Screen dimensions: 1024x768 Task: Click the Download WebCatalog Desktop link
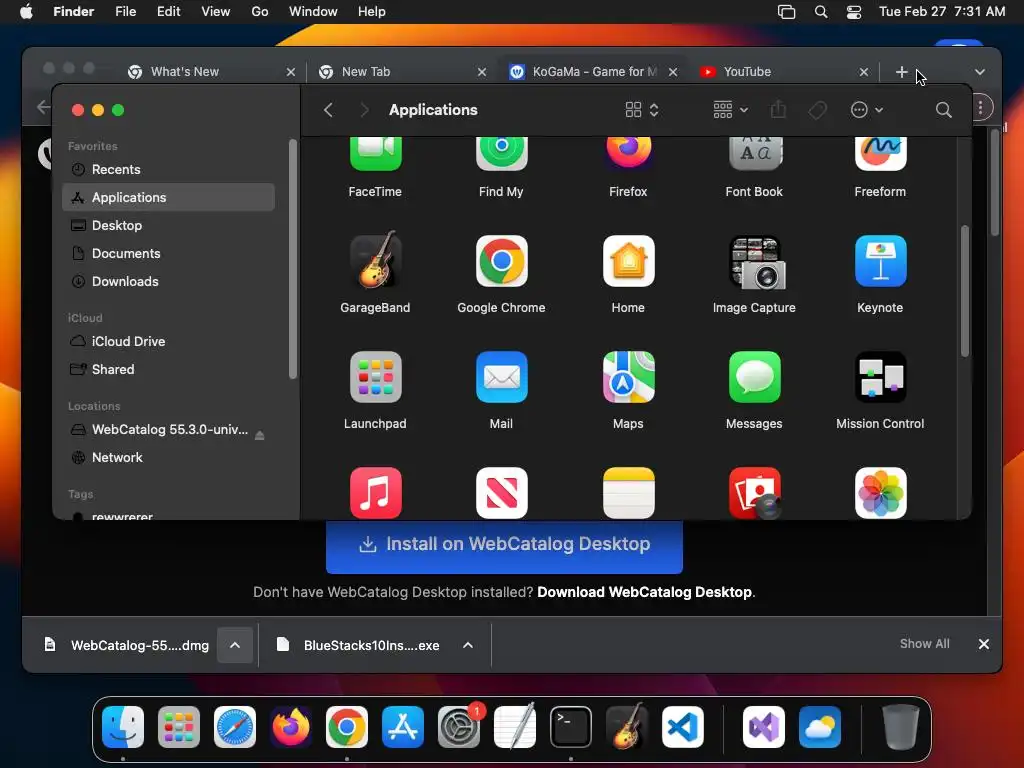644,592
